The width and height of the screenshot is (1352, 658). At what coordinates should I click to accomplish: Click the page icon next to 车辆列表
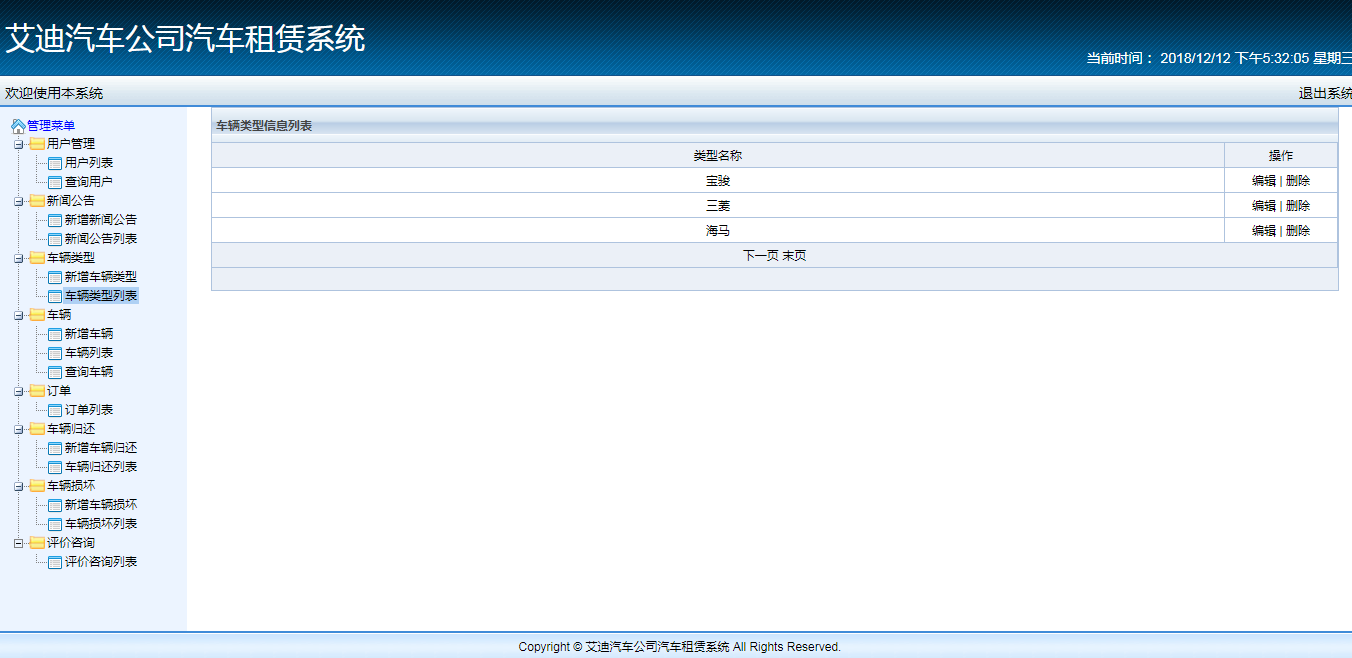click(55, 353)
